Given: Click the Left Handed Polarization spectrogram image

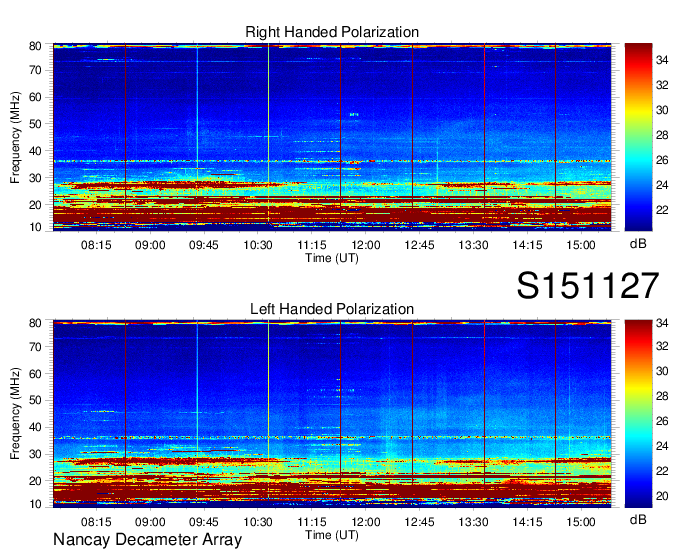Looking at the screenshot, I should pyautogui.click(x=332, y=414).
